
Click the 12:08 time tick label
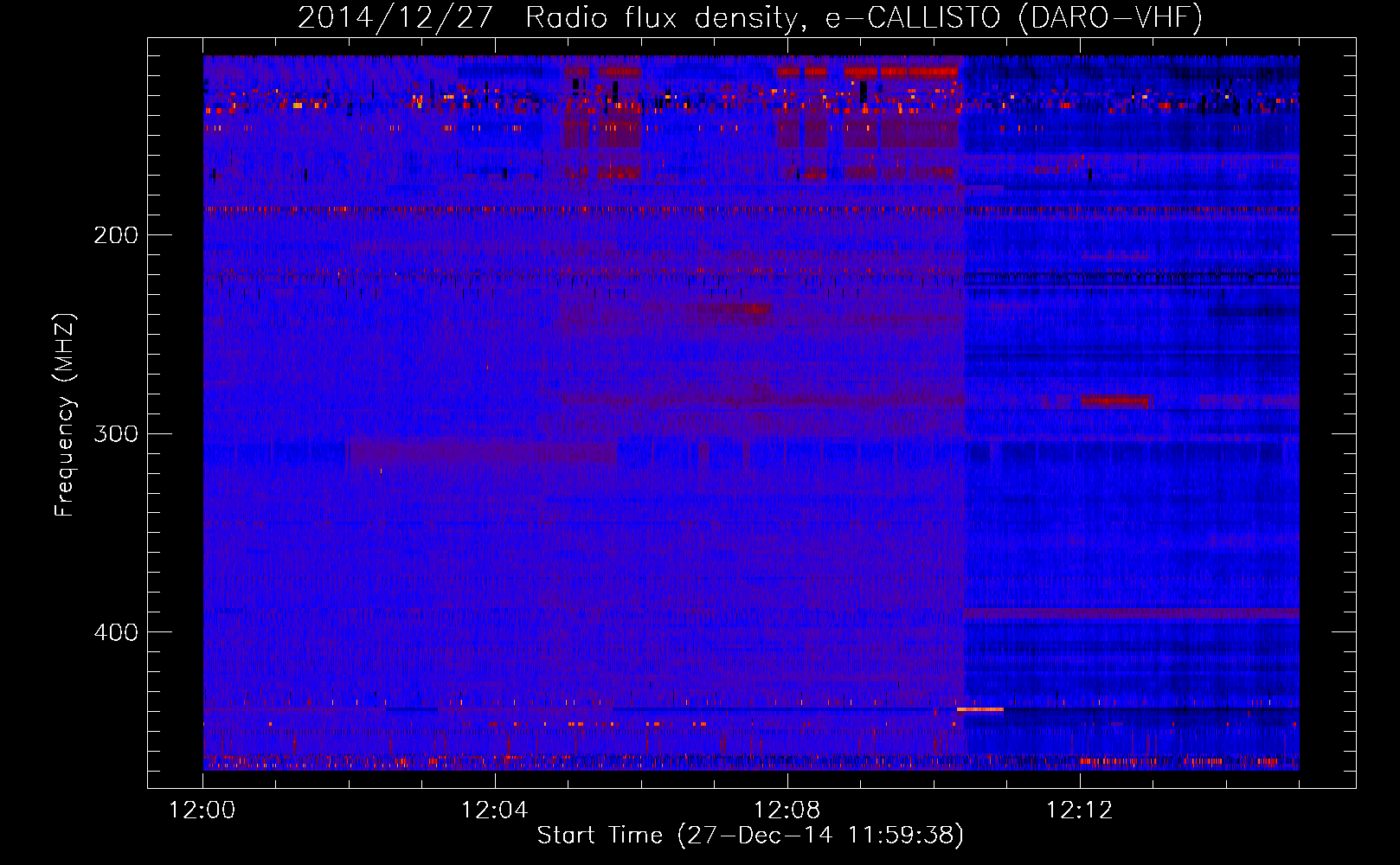tap(787, 811)
